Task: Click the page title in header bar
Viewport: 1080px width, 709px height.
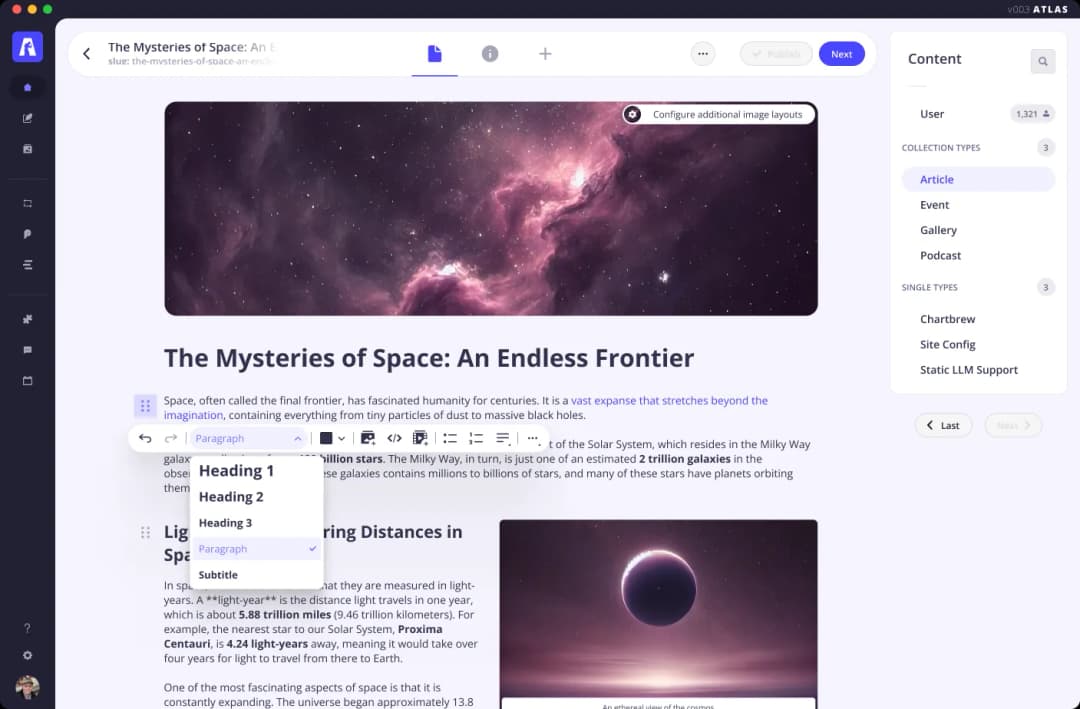Action: pos(191,47)
